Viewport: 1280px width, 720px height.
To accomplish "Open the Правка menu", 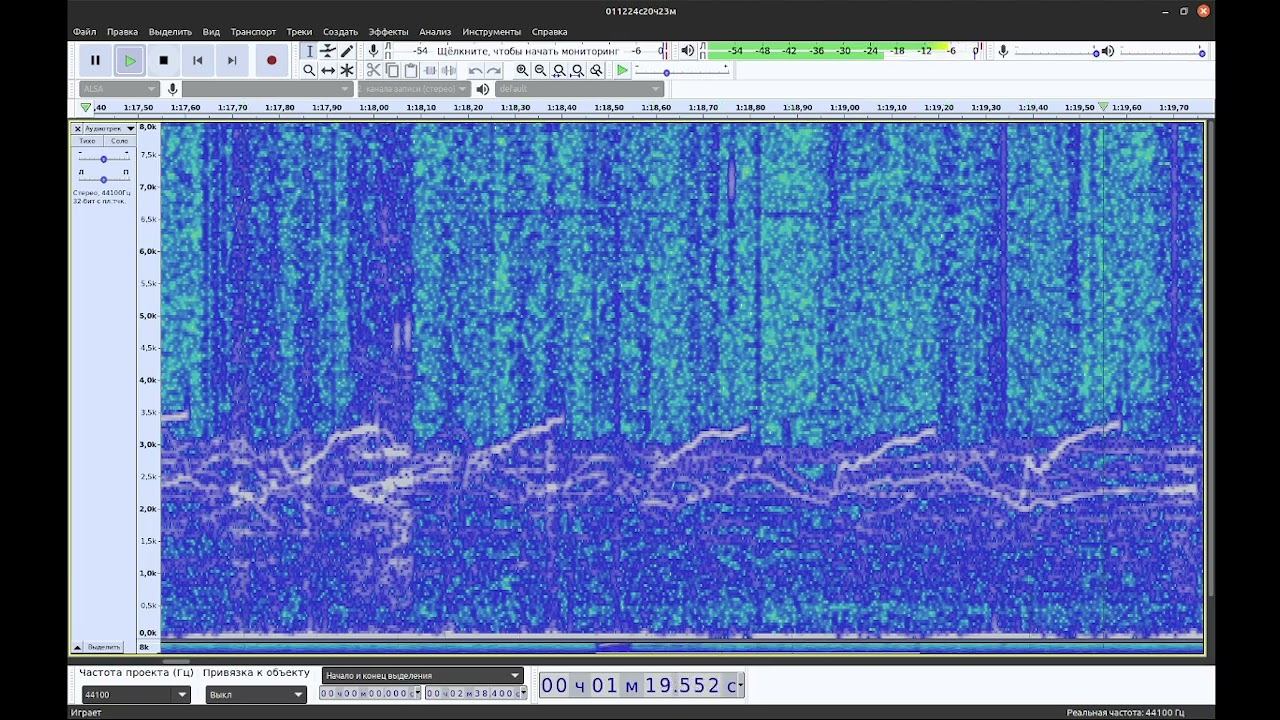I will point(122,32).
